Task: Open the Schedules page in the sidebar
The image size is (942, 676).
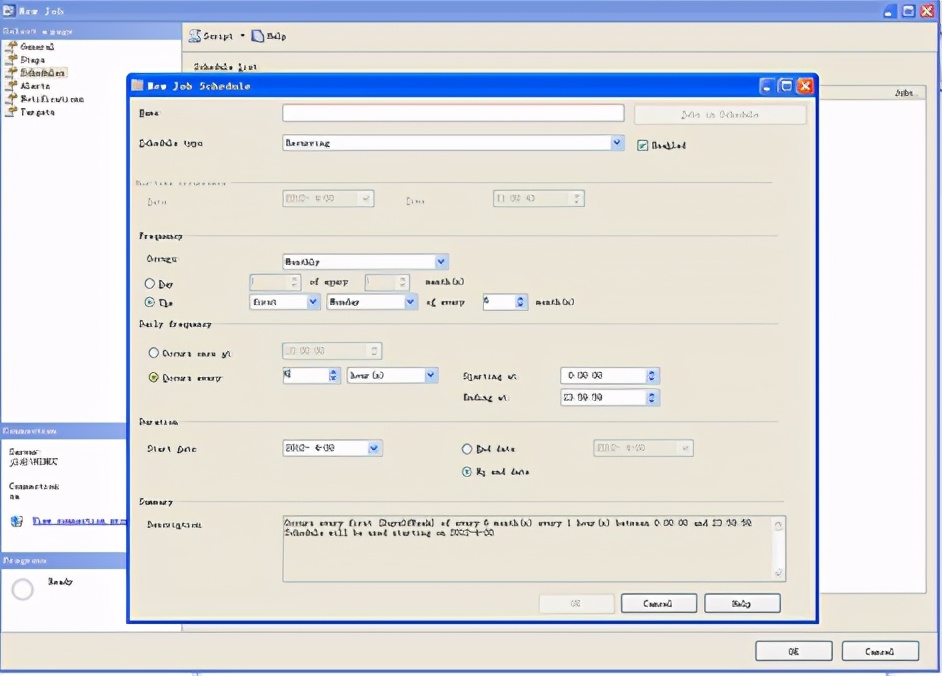Action: (43, 73)
